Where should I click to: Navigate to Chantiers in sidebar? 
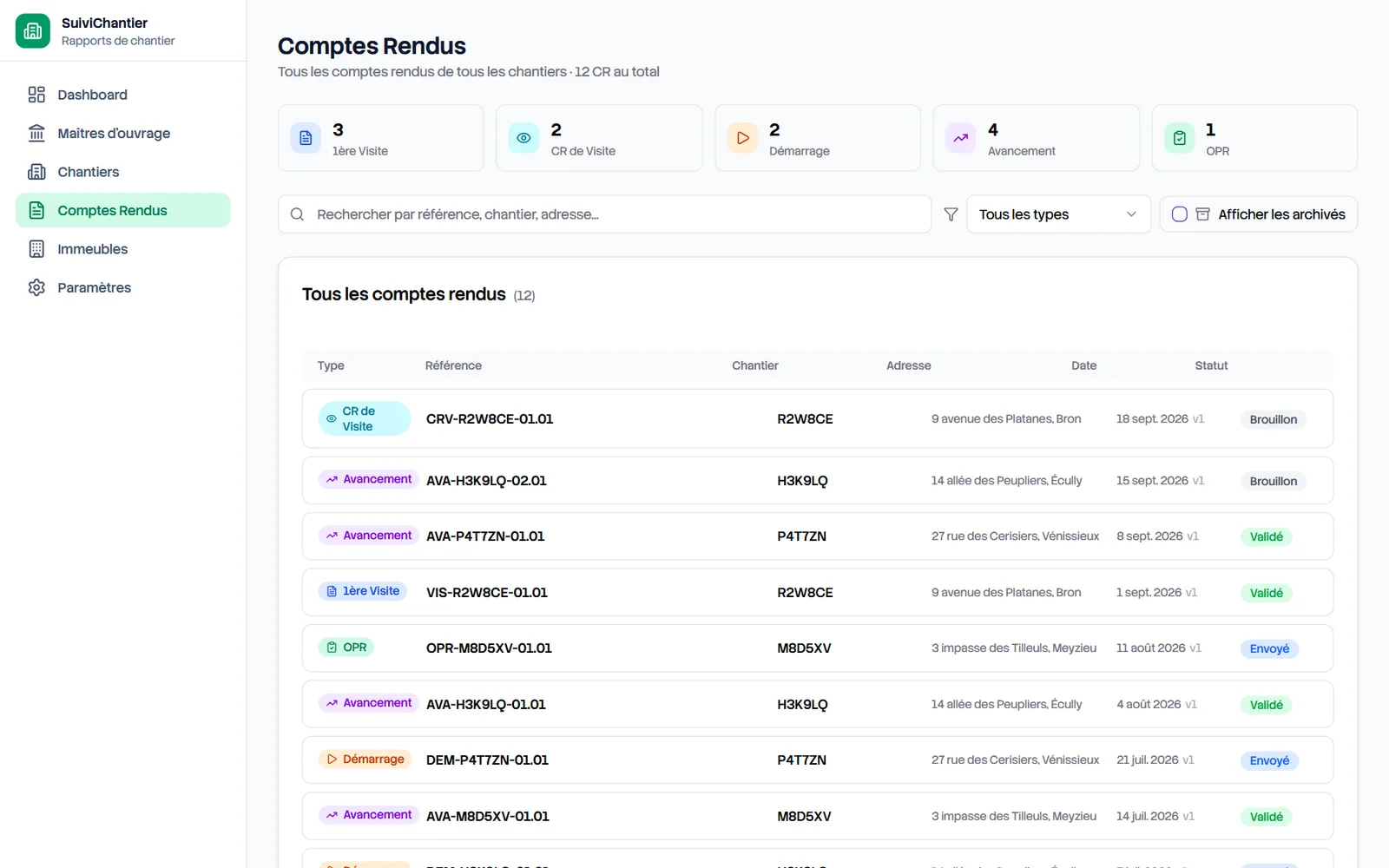pos(123,172)
